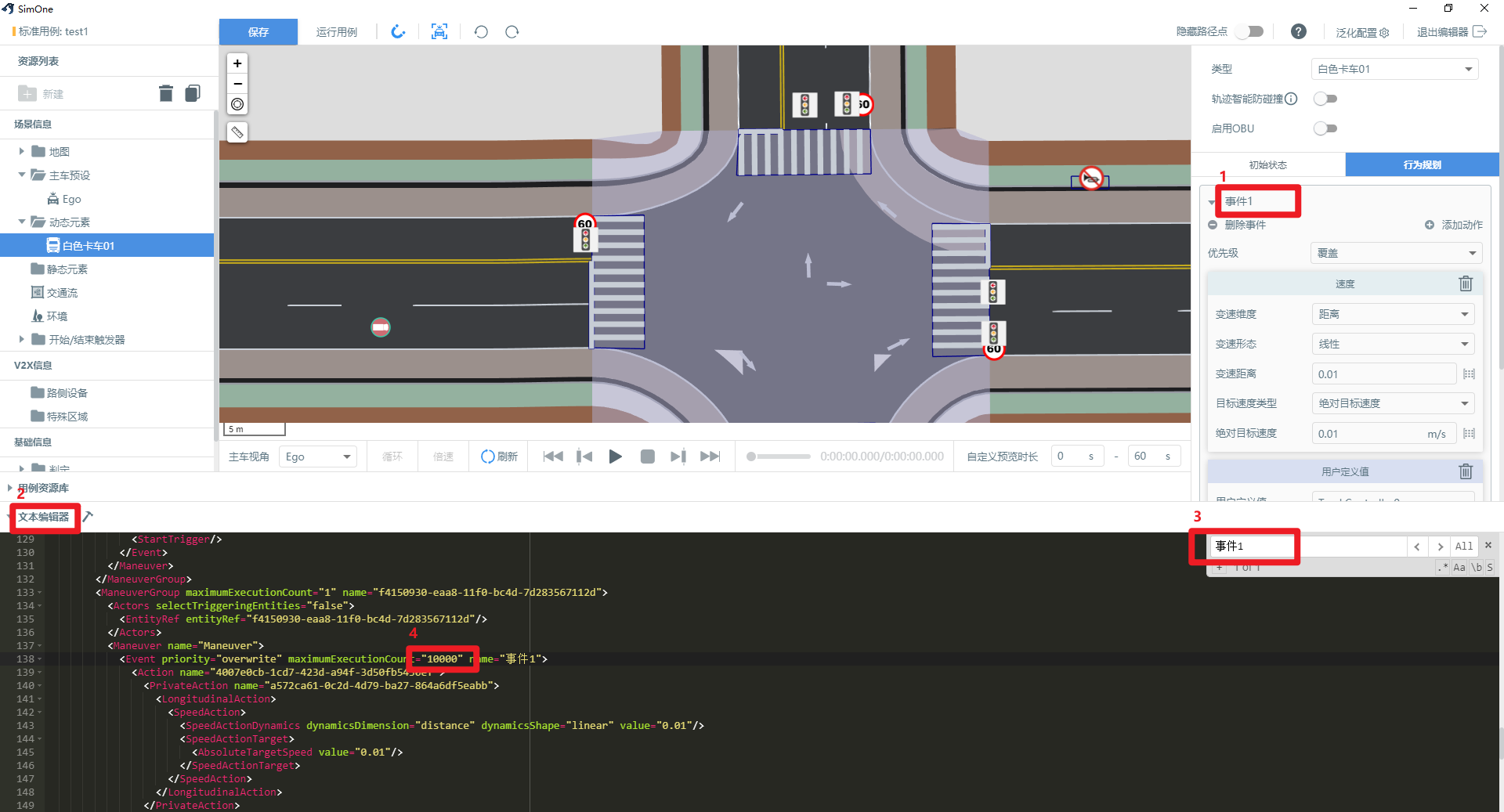Open the 优先级 dropdown
Viewport: 1504px width, 812px height.
[x=1396, y=253]
